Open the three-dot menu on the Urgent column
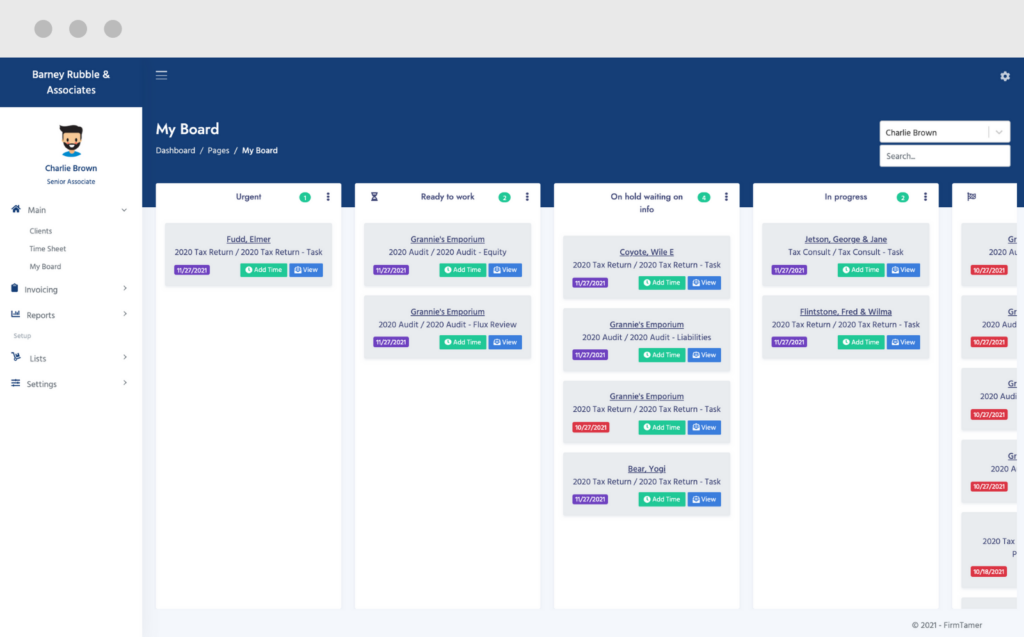 328,196
